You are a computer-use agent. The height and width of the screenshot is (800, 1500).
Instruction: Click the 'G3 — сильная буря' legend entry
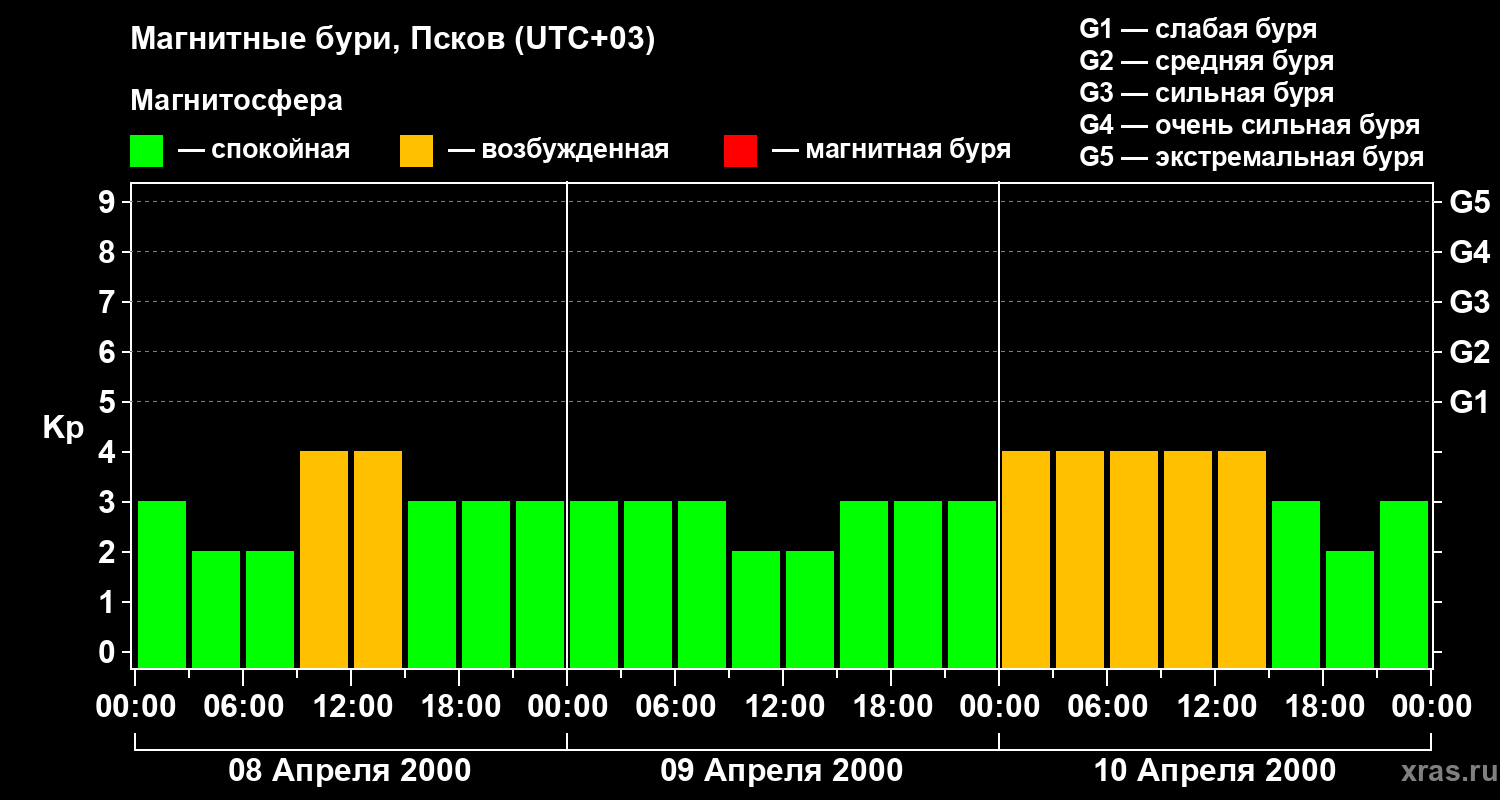tap(1206, 93)
